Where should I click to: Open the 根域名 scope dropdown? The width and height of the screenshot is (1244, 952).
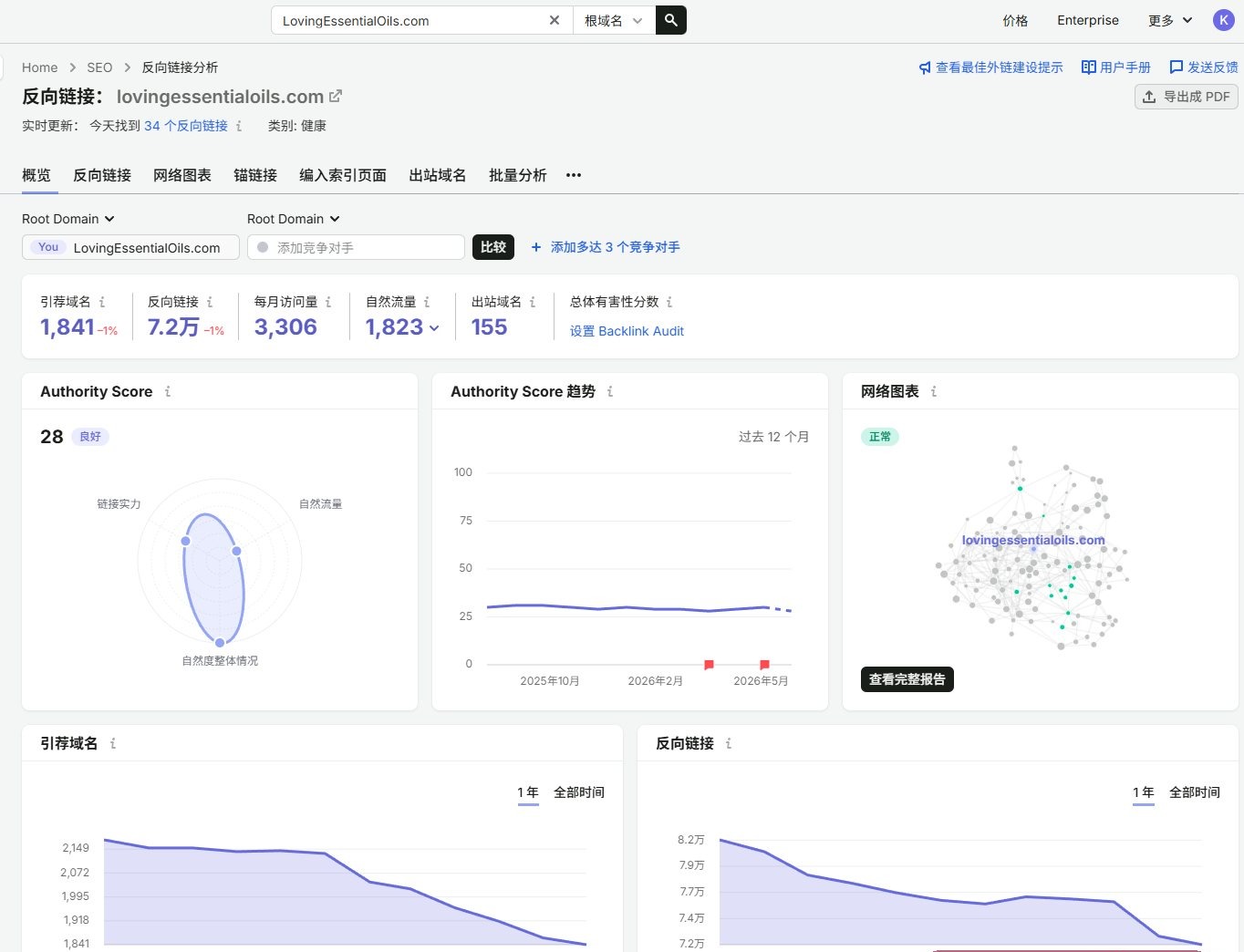(614, 20)
